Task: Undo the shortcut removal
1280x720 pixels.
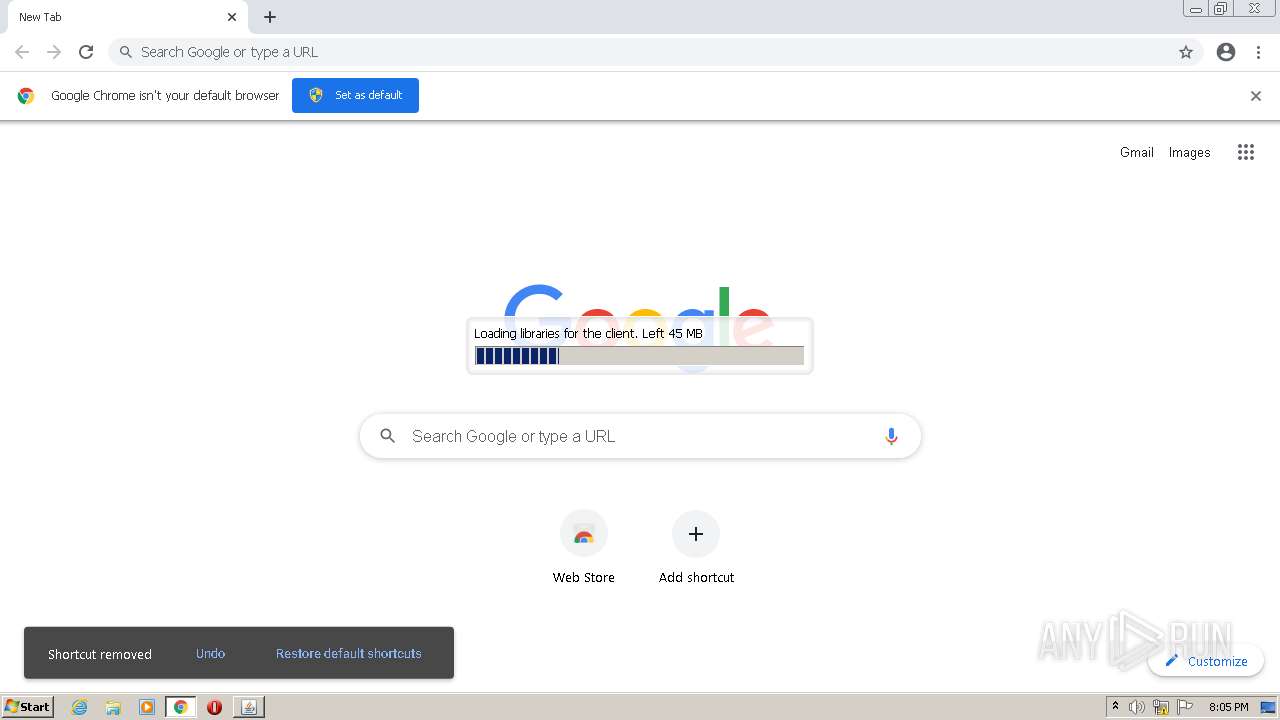Action: (210, 653)
